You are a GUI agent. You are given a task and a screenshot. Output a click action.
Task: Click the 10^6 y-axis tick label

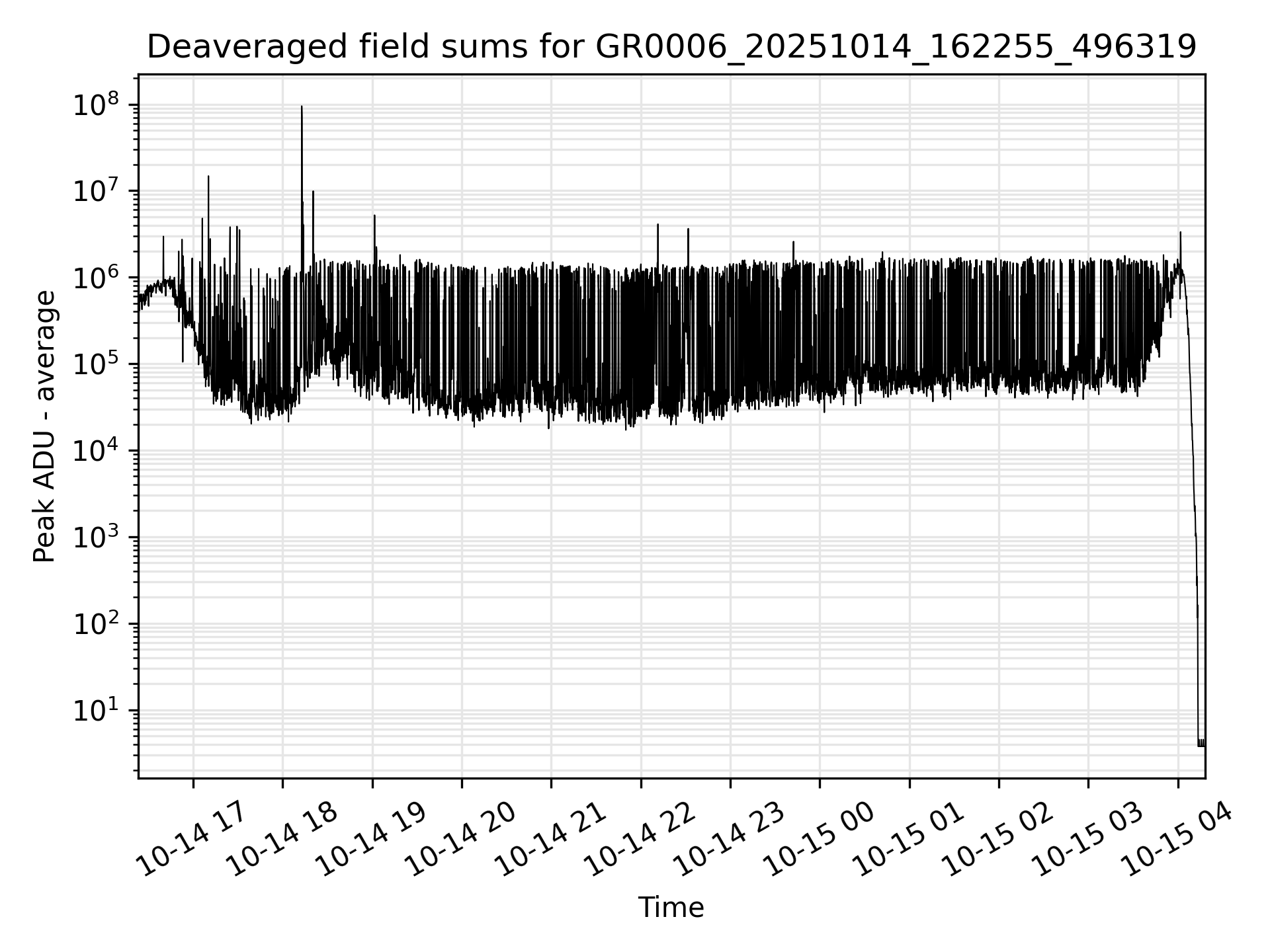click(x=98, y=278)
